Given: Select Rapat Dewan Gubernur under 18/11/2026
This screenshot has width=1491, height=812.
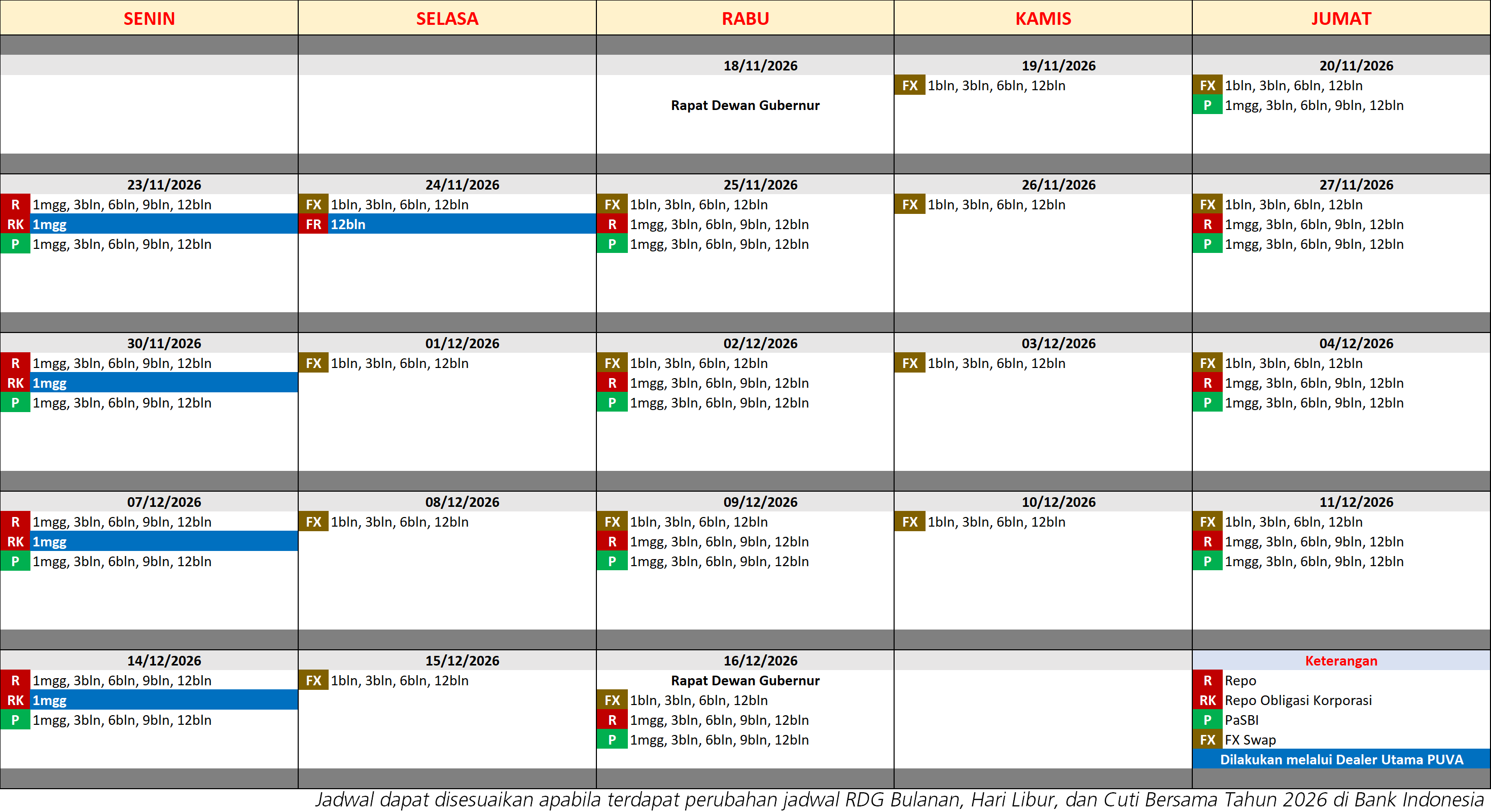Looking at the screenshot, I should coord(745,105).
